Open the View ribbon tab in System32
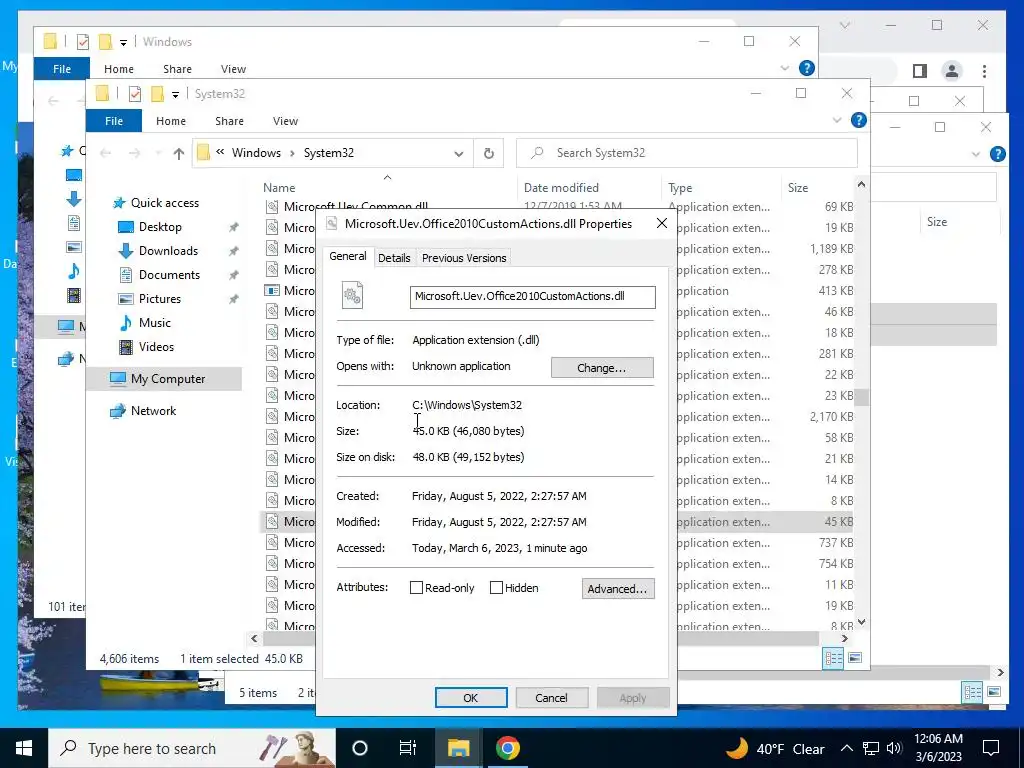This screenshot has width=1024, height=768. click(x=285, y=121)
